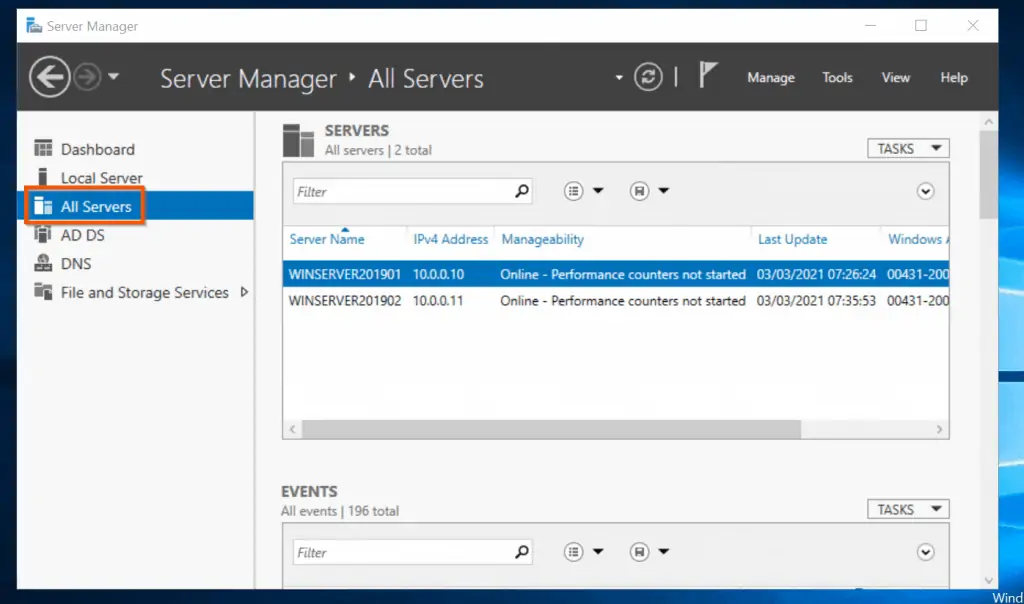The image size is (1024, 604).
Task: Open the Tools menu
Action: 837,78
